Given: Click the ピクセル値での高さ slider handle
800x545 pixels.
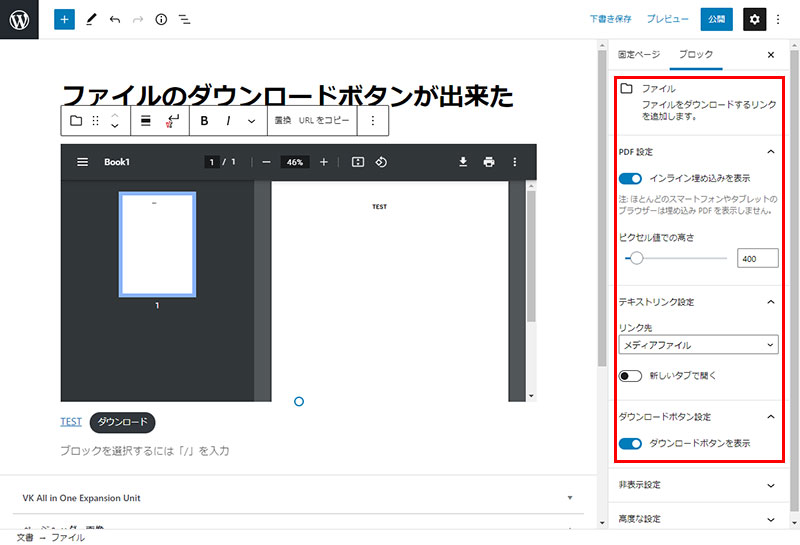Looking at the screenshot, I should click(636, 258).
